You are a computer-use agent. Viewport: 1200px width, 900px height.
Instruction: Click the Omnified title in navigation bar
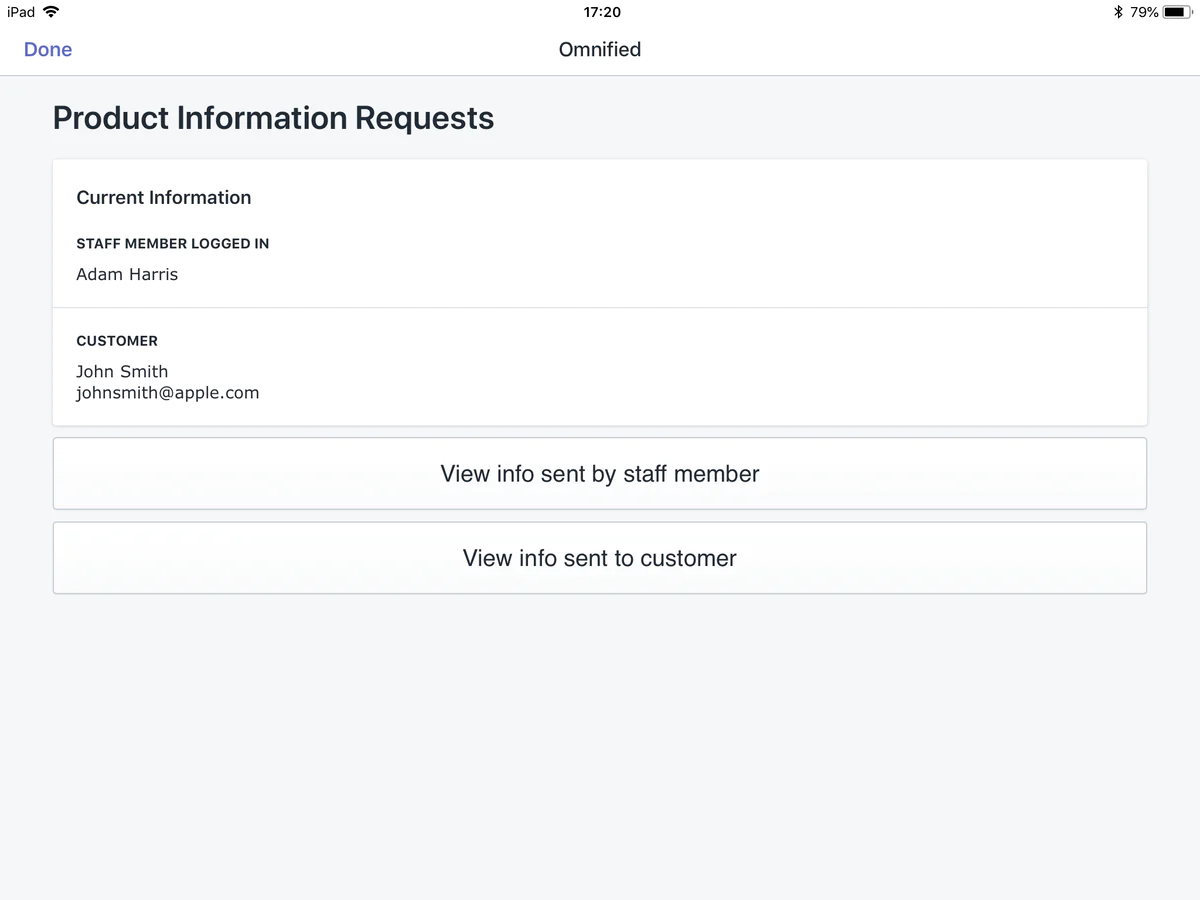[x=600, y=50]
